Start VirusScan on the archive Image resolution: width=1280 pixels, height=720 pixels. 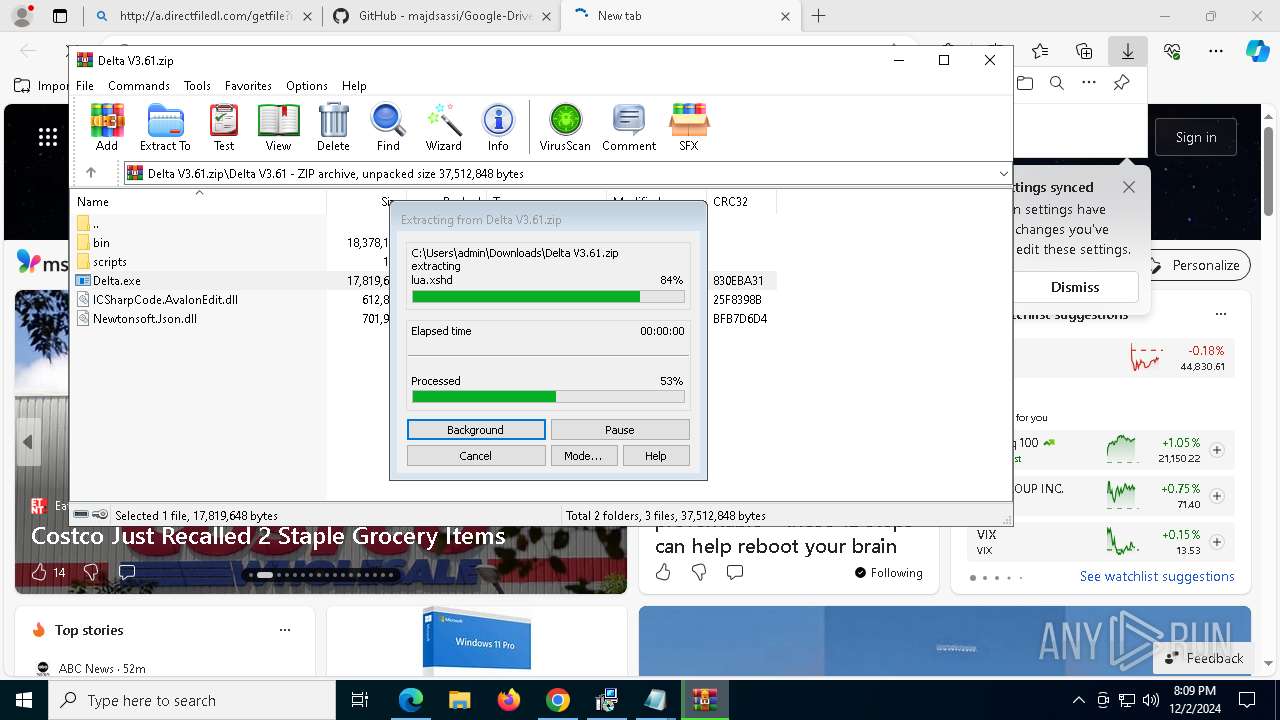(565, 127)
